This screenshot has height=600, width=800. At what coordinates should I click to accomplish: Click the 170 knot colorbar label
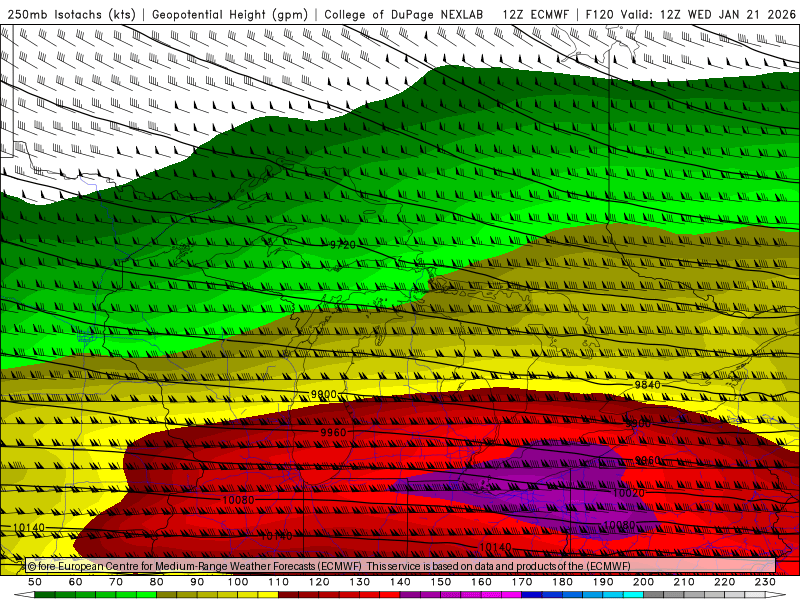pos(522,582)
